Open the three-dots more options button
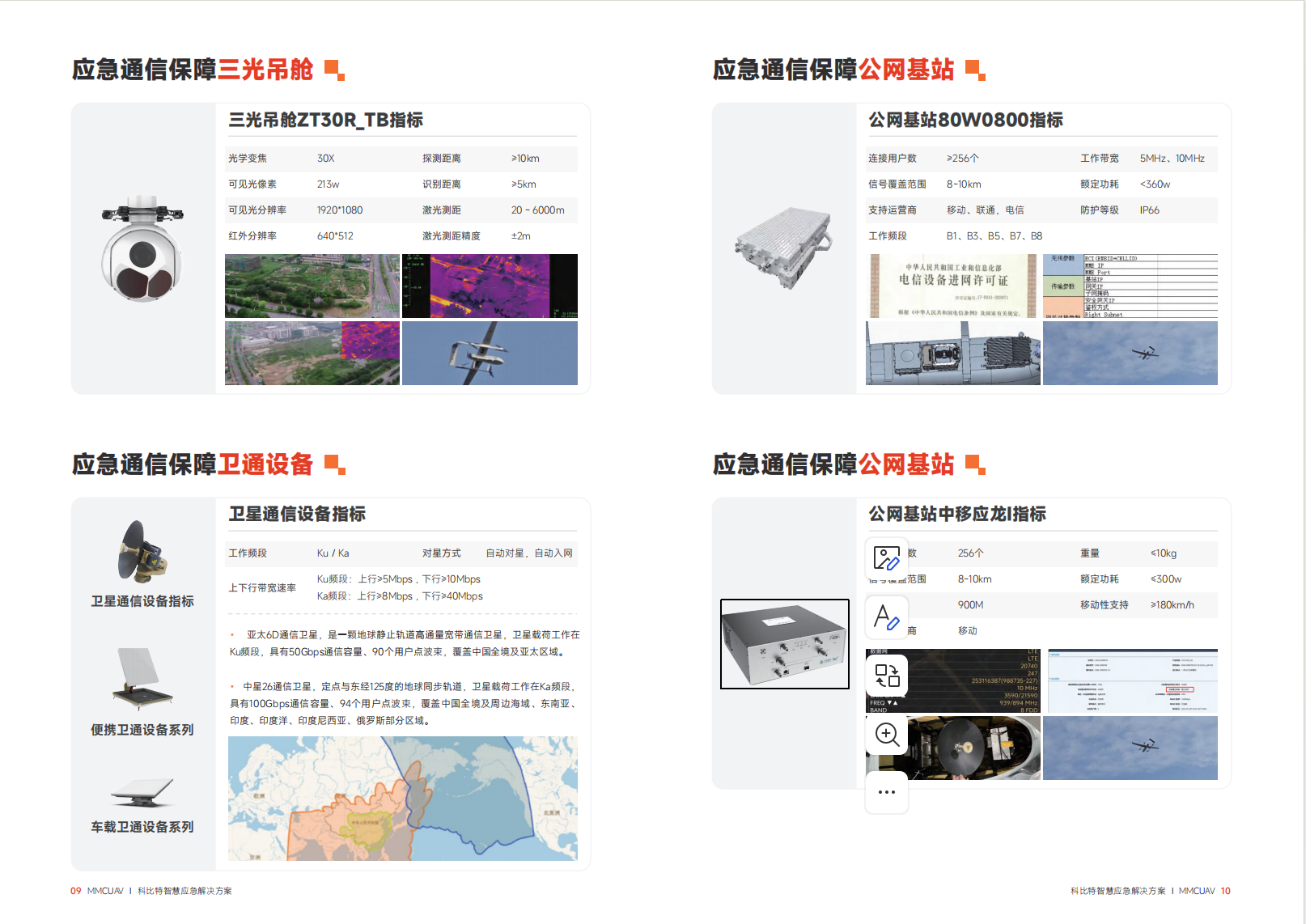This screenshot has width=1306, height=924. point(887,792)
